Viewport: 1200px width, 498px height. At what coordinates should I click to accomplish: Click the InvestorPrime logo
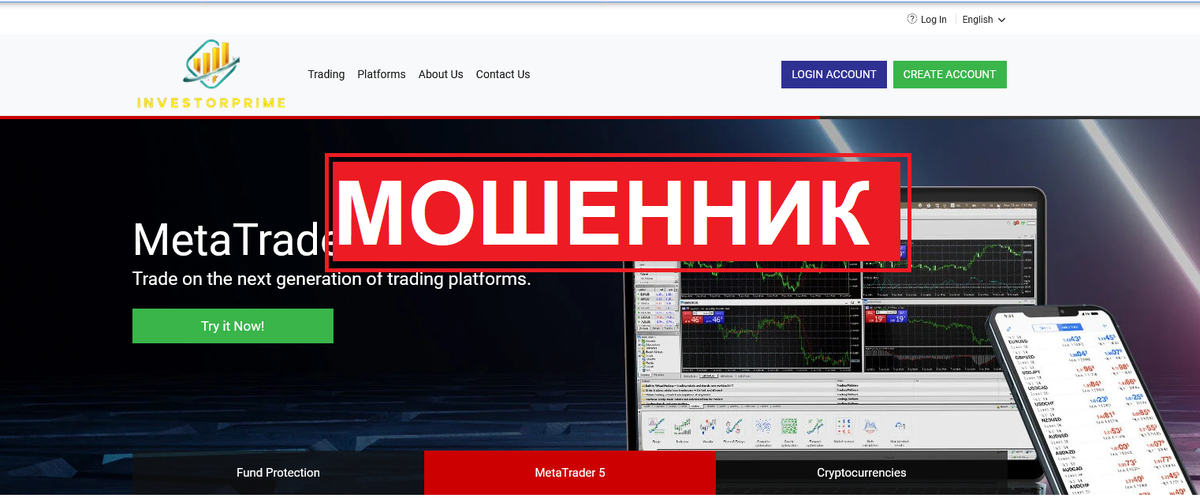click(x=212, y=75)
